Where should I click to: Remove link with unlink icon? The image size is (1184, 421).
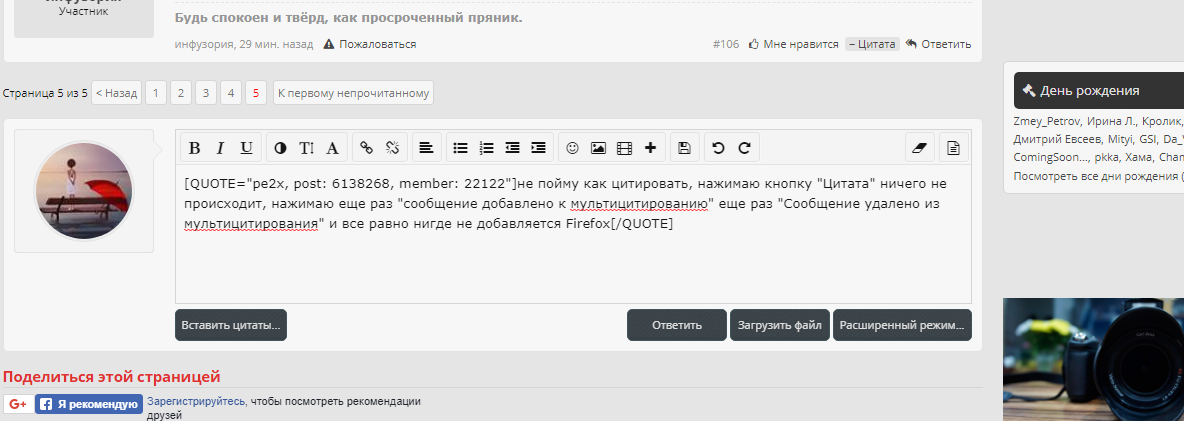[392, 148]
